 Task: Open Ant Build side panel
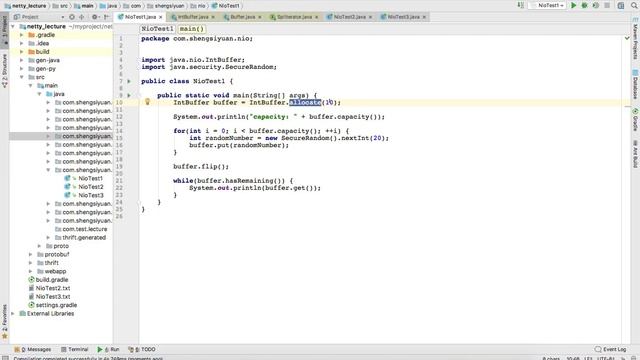(635, 154)
